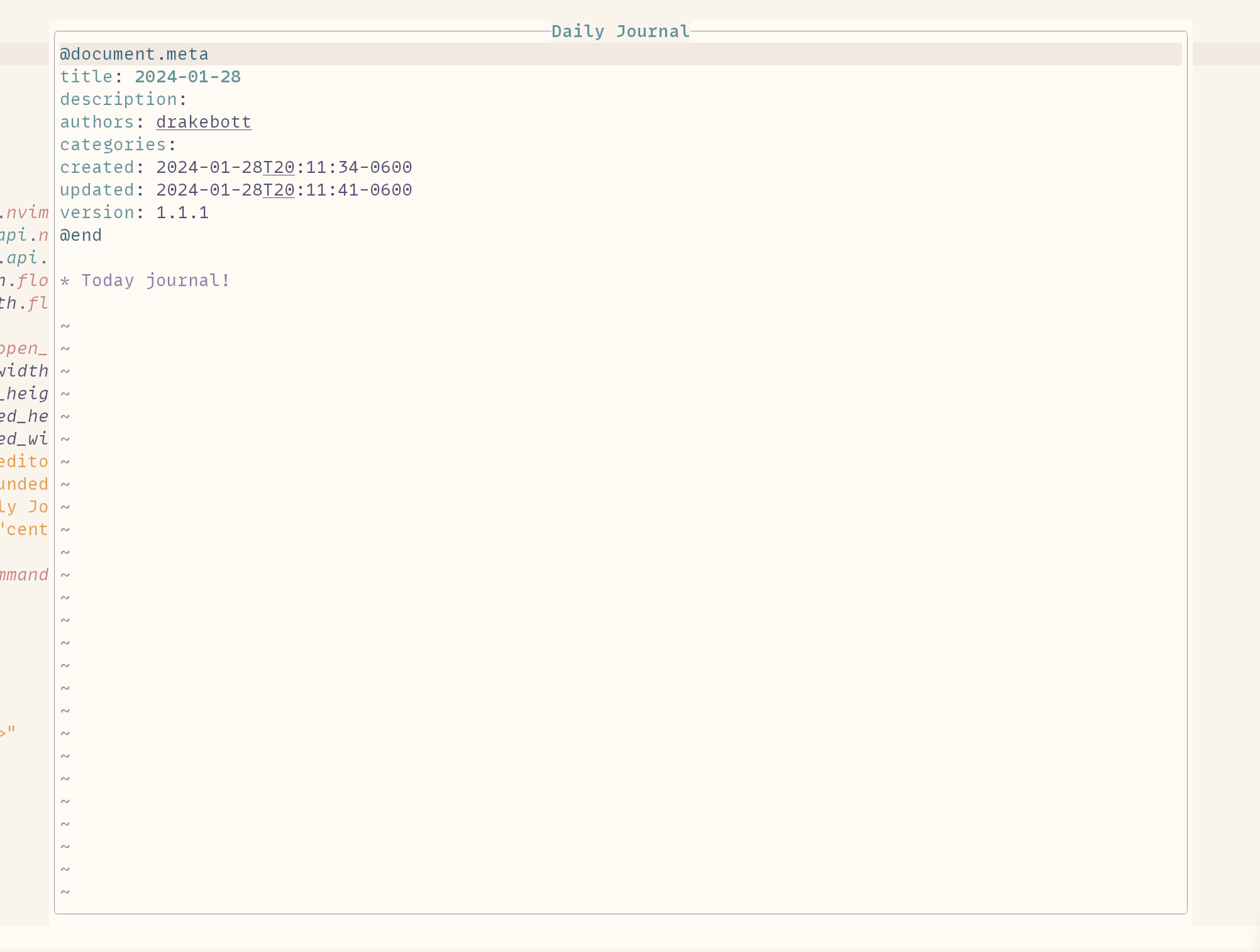Click the partially visible .nvim code fragment
The image size is (1260, 952).
pos(25,213)
